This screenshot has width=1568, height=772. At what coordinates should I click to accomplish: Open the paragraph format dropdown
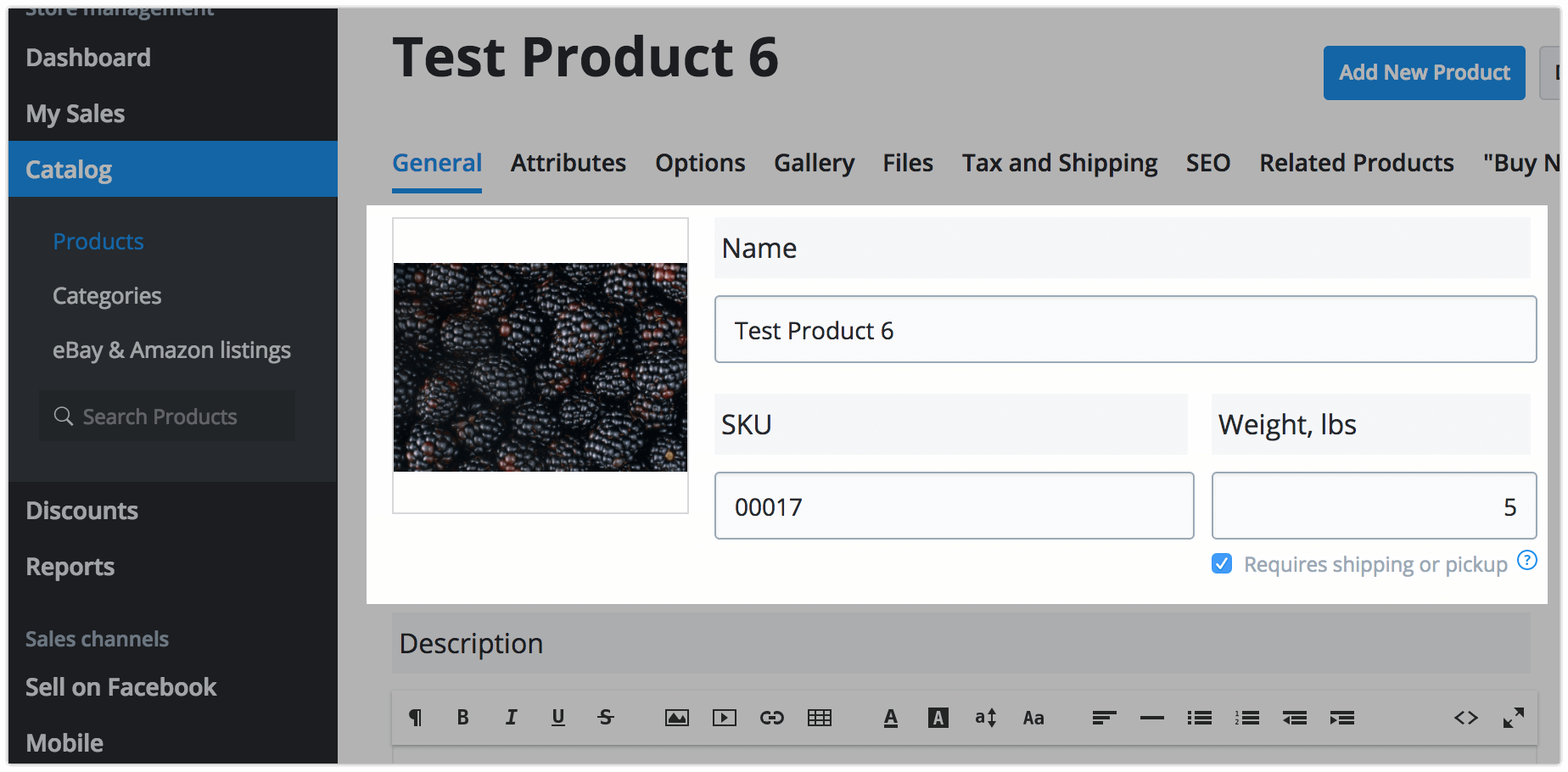pyautogui.click(x=415, y=718)
